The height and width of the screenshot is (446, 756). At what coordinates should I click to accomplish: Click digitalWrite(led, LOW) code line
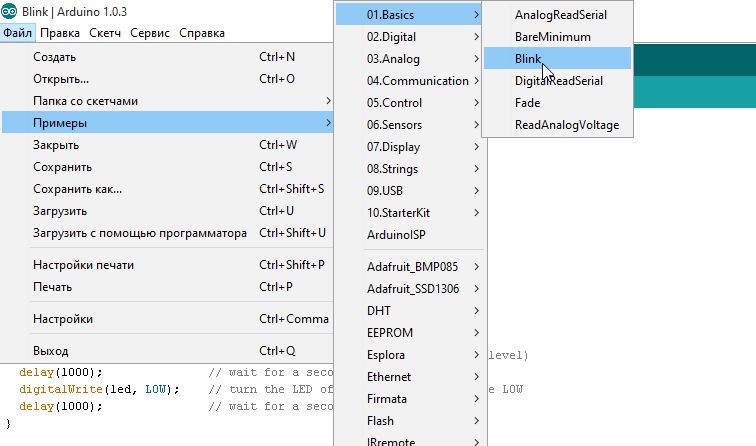coord(99,389)
